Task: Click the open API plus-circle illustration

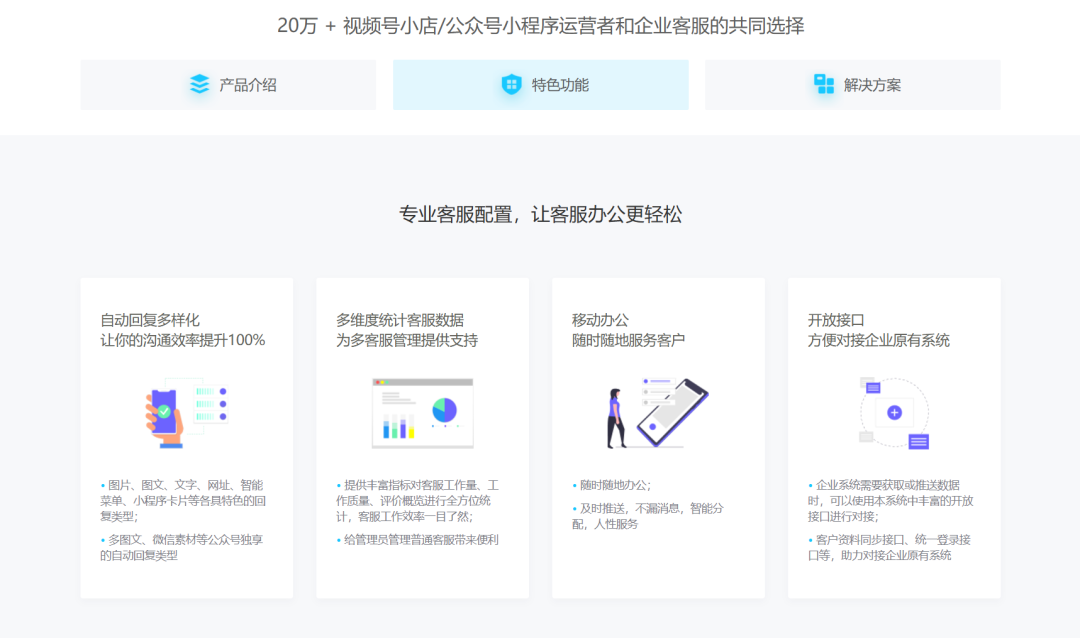Action: pos(893,412)
